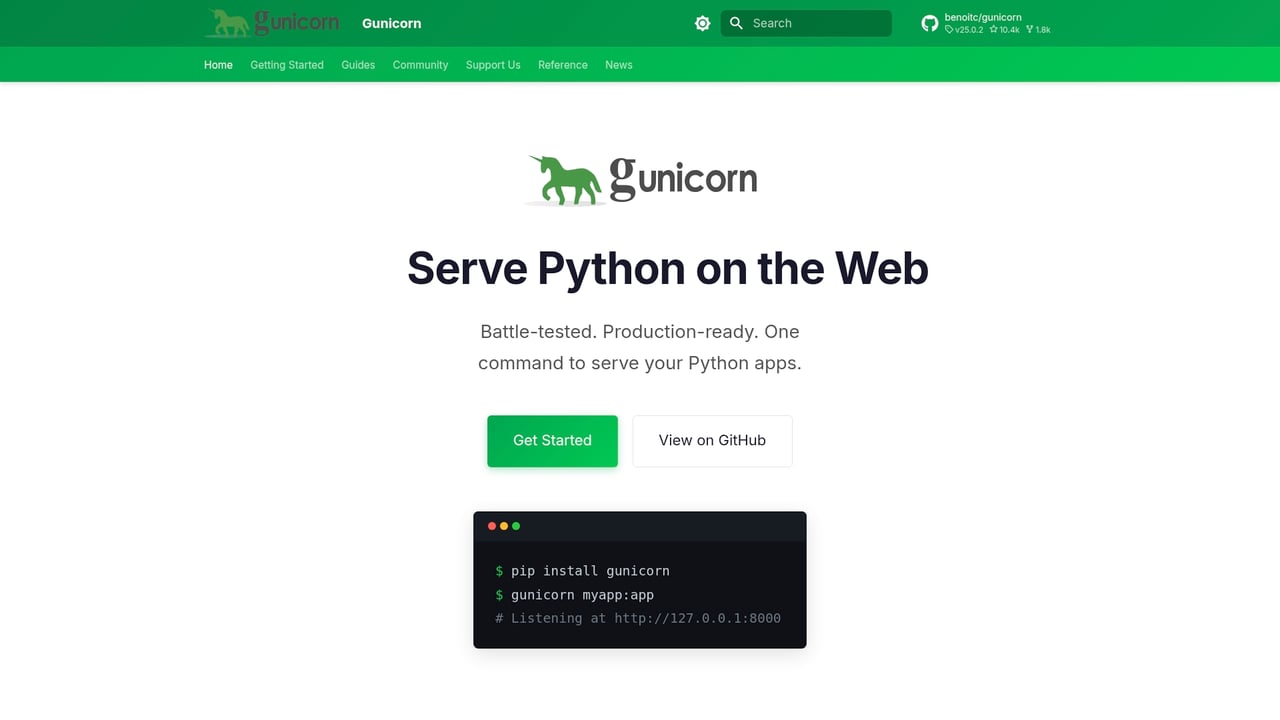Switch to the Getting Started tab
The width and height of the screenshot is (1280, 720).
point(287,64)
